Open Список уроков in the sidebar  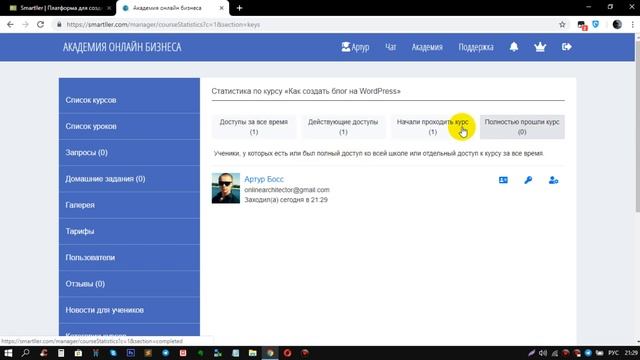[129, 126]
